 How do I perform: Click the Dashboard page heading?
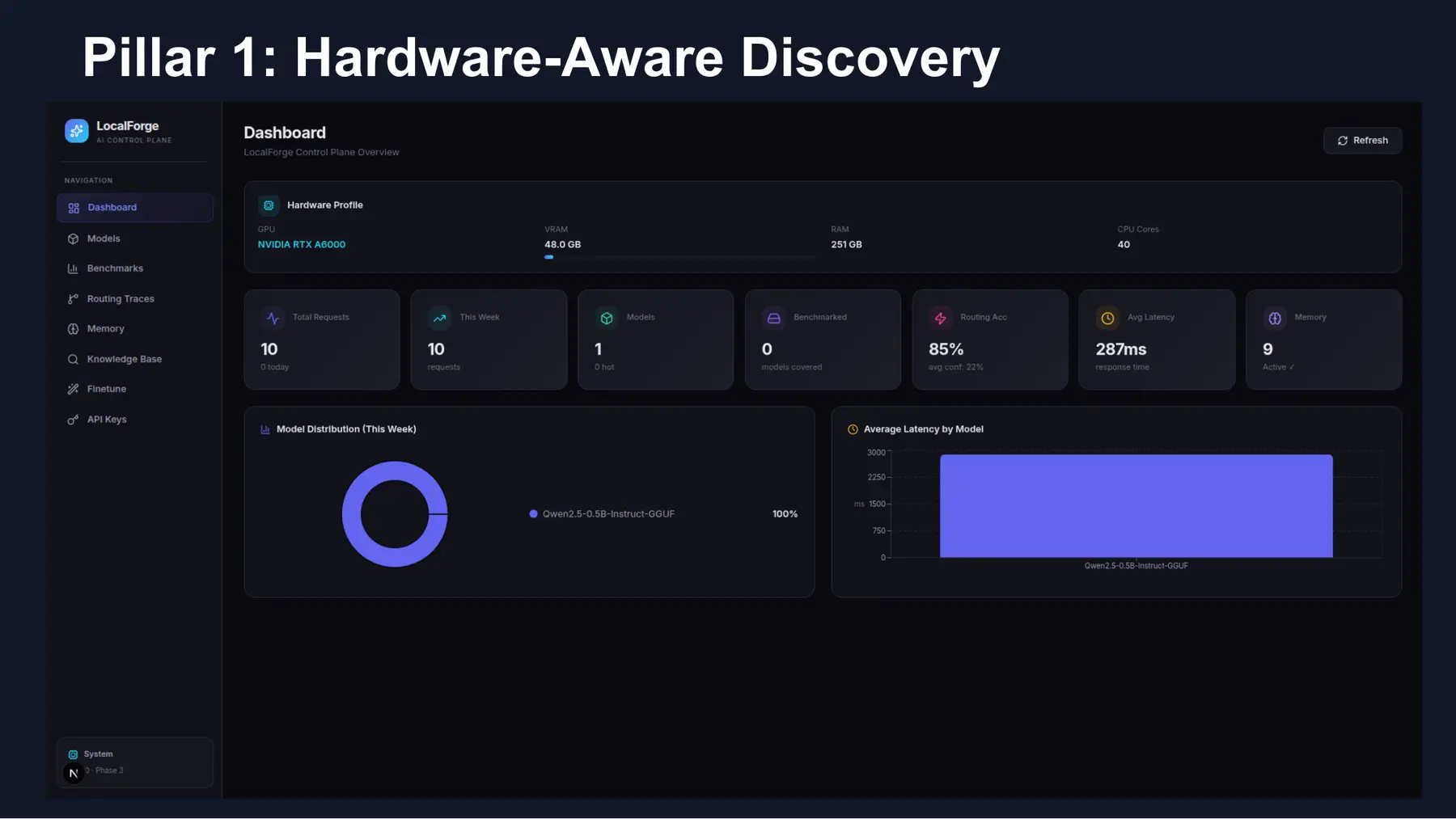point(285,133)
